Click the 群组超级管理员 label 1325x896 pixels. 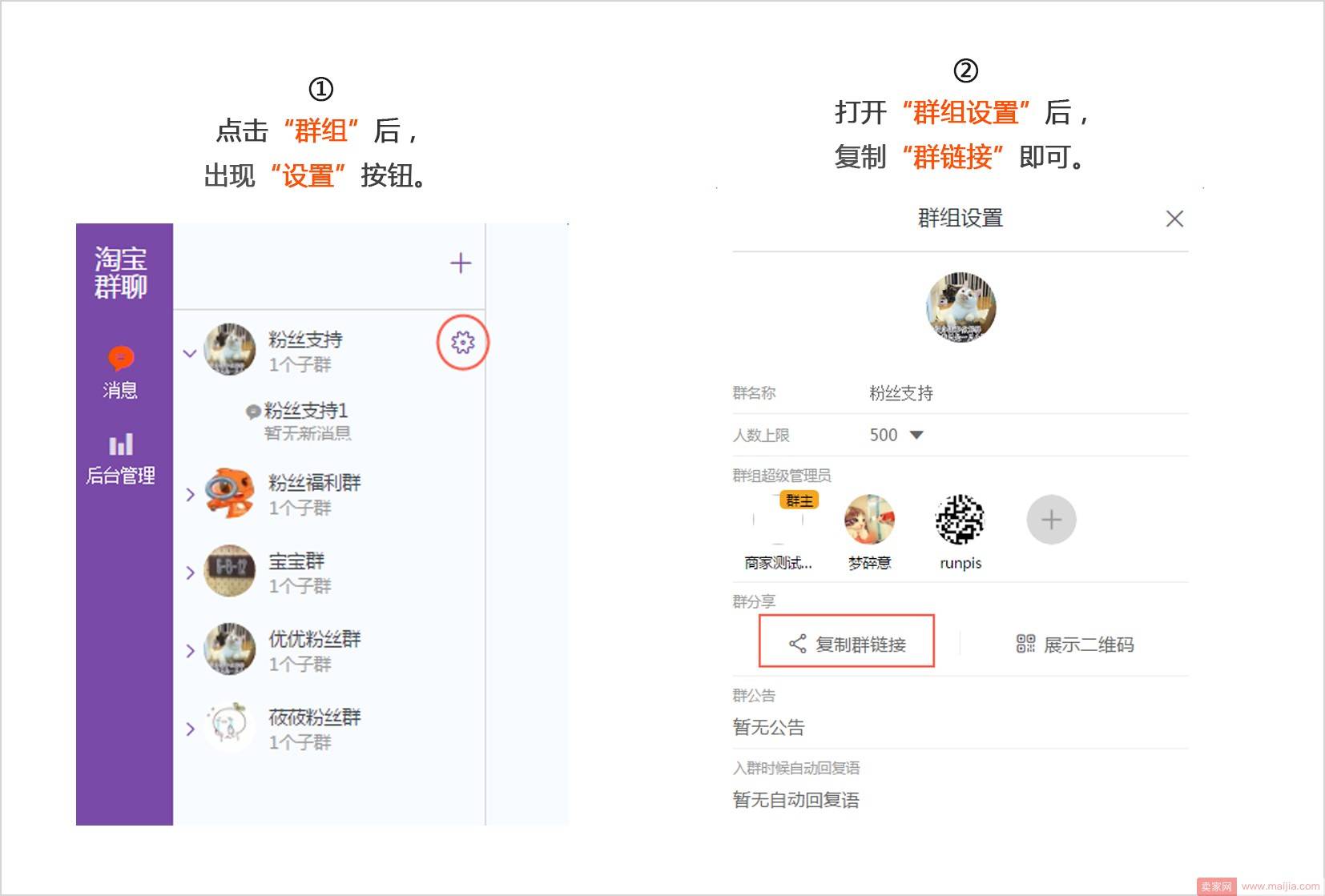tap(782, 476)
